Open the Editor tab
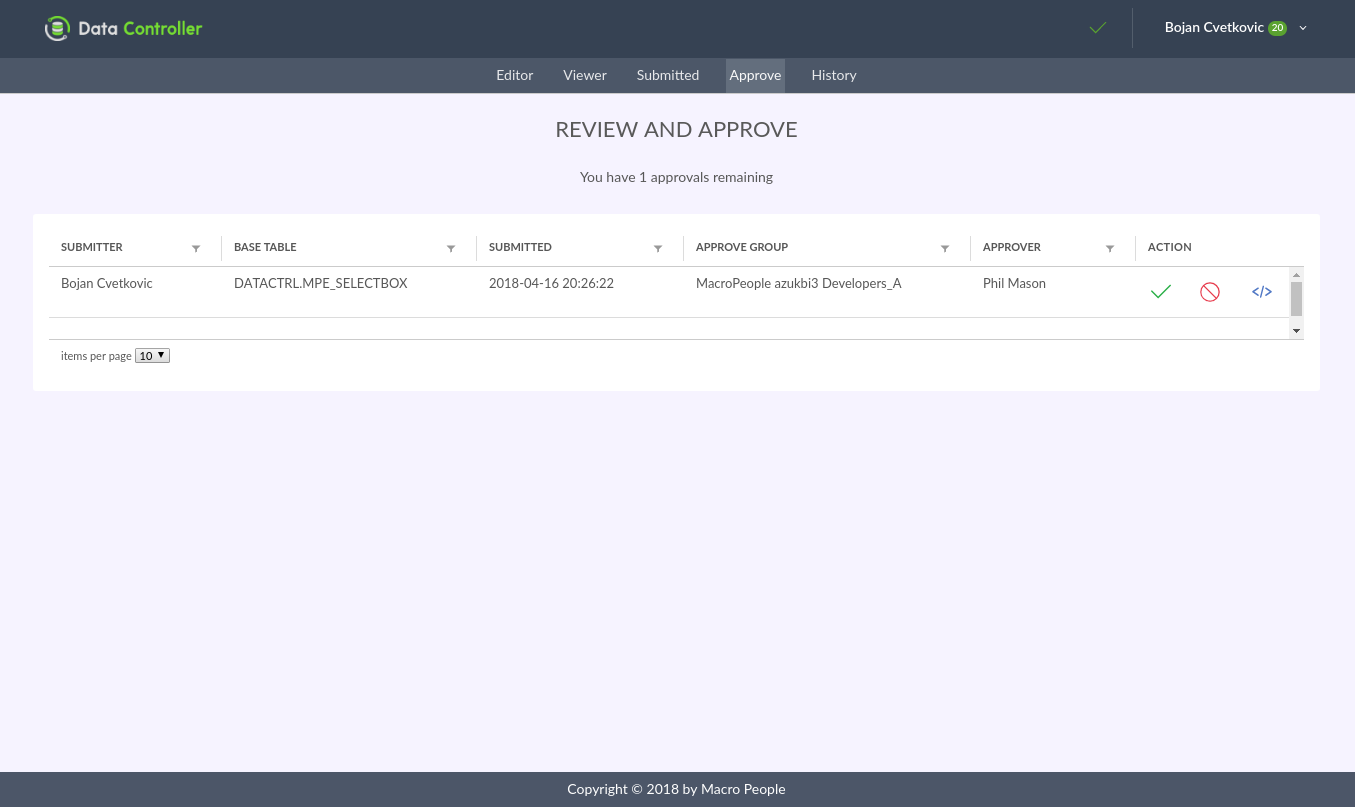This screenshot has width=1355, height=807. pos(515,75)
